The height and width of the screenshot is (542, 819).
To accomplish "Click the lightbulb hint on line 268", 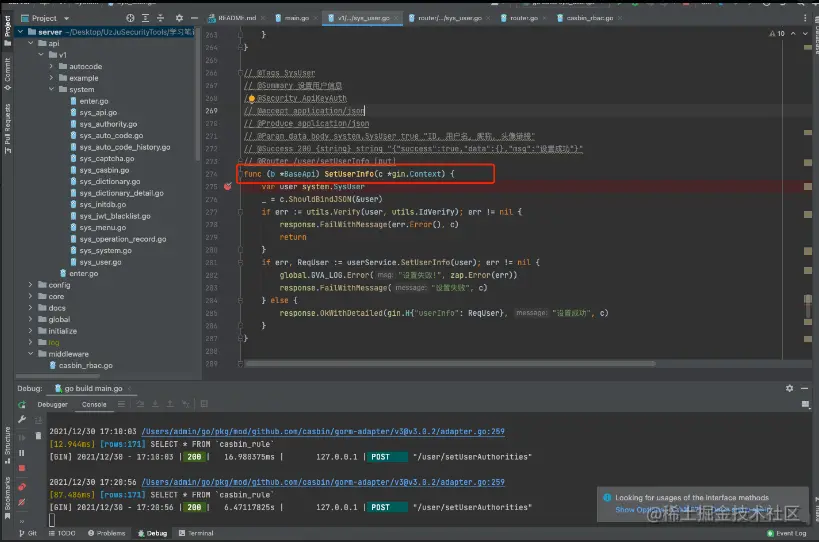I will click(x=251, y=98).
